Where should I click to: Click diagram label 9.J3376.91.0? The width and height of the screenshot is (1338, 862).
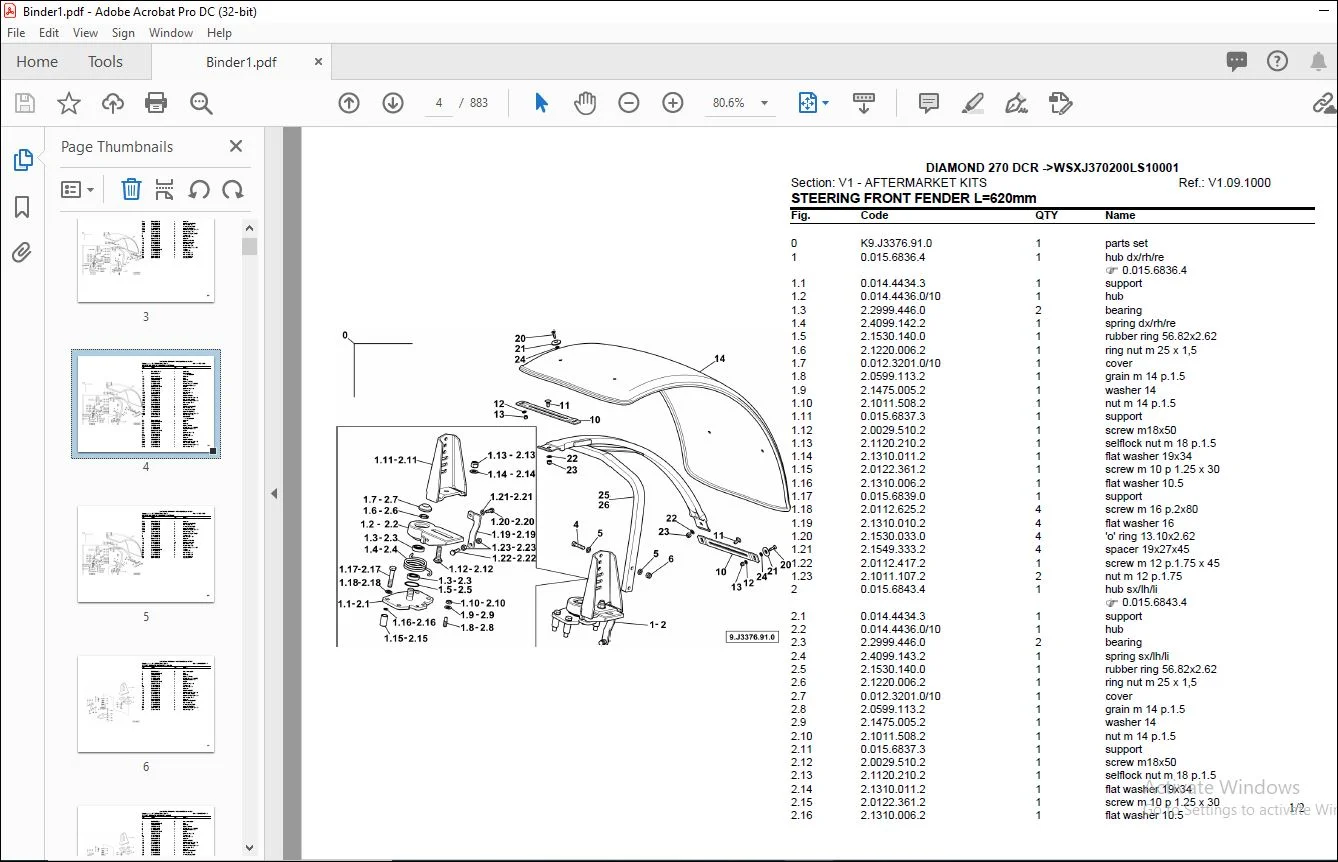(x=752, y=637)
